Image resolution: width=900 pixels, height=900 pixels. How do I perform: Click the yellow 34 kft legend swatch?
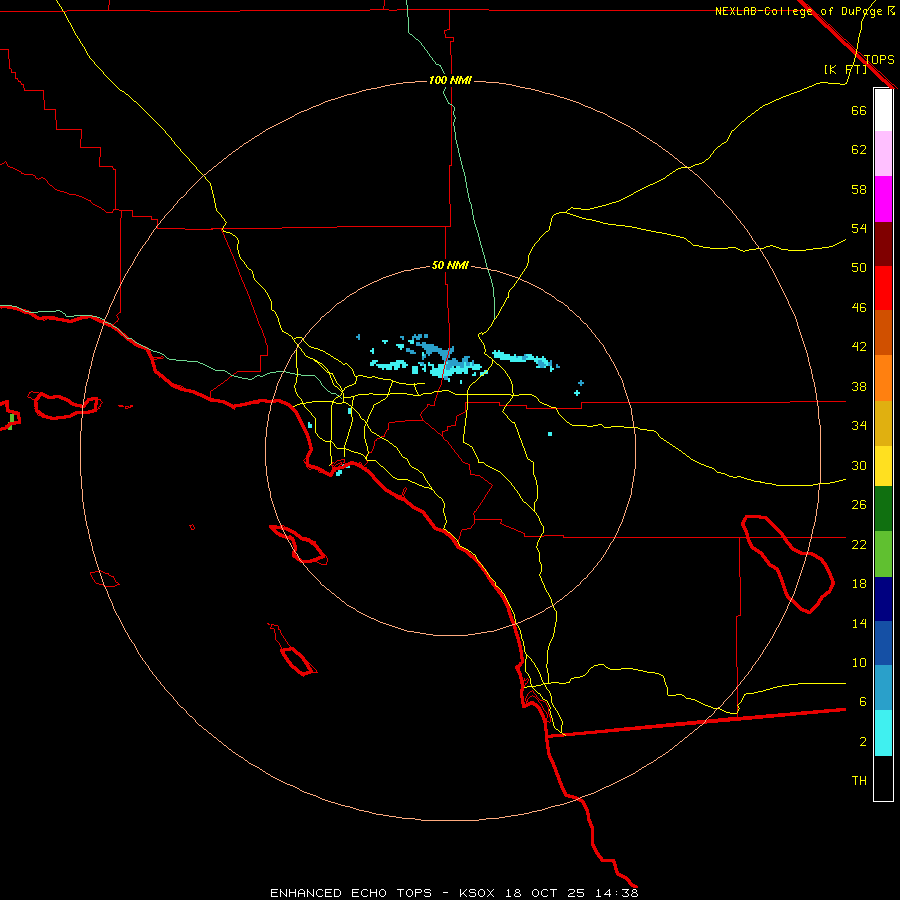click(x=883, y=466)
